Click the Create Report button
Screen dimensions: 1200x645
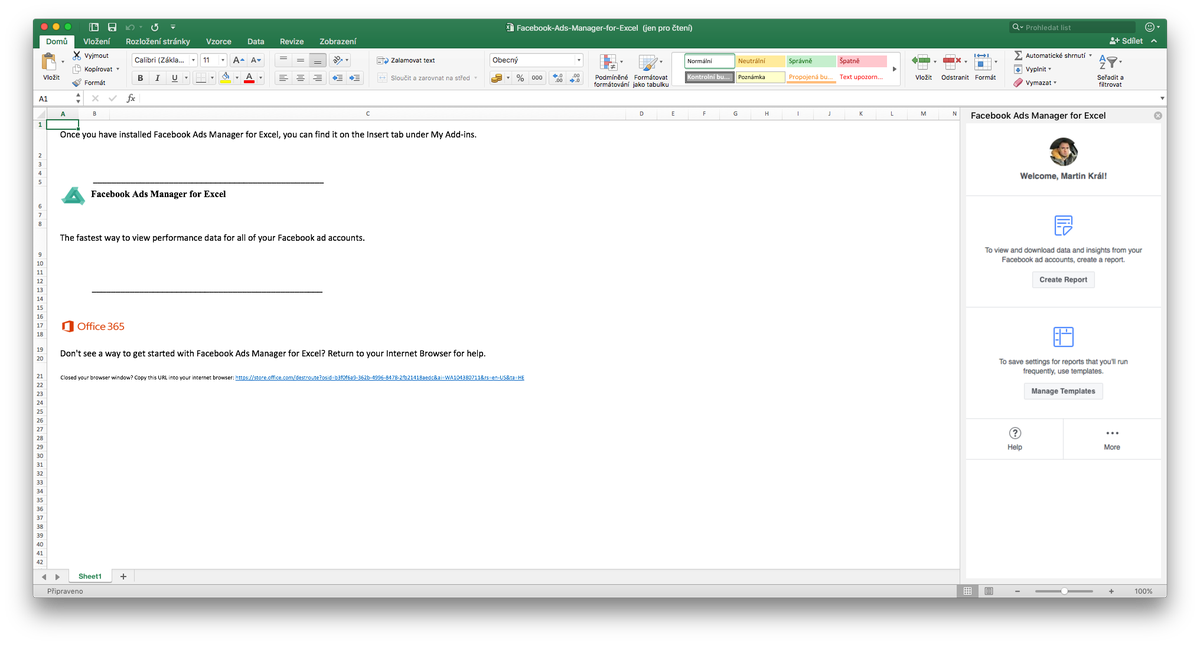pyautogui.click(x=1063, y=280)
